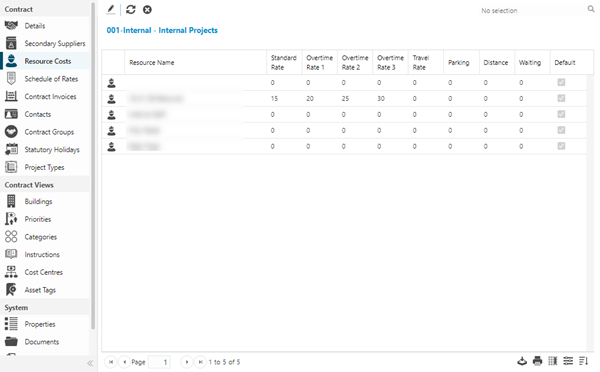Viewport: 600px width, 372px height.
Task: Collapse the sidebar with double chevron
Action: pos(90,363)
